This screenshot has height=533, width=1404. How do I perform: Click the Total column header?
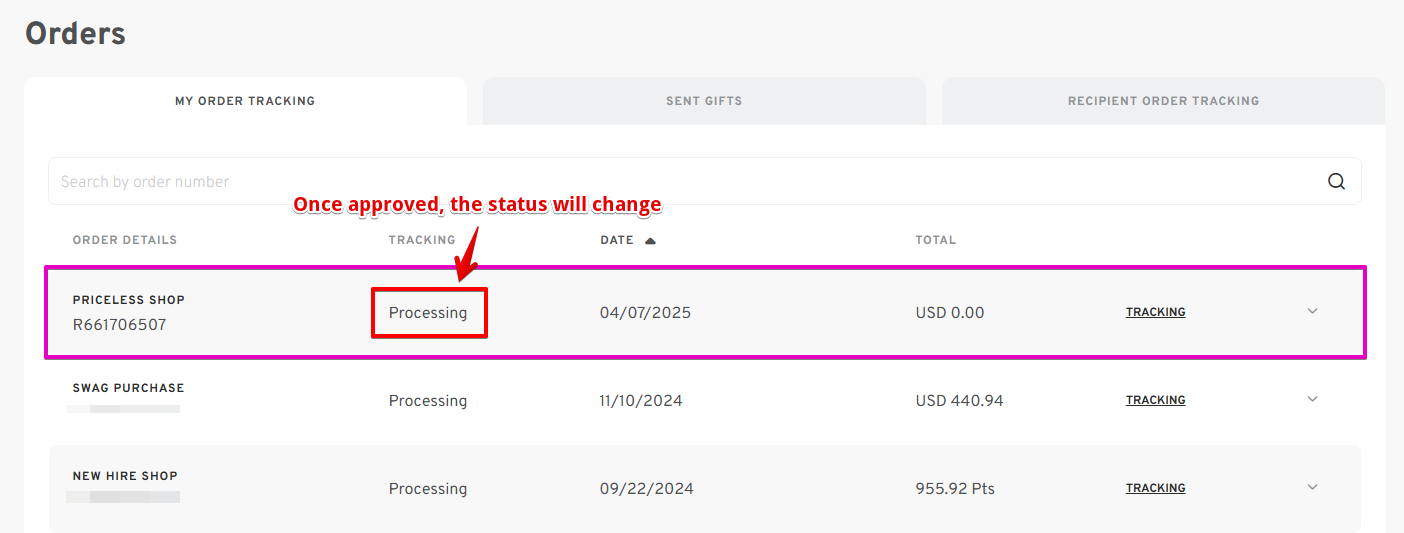(x=936, y=240)
